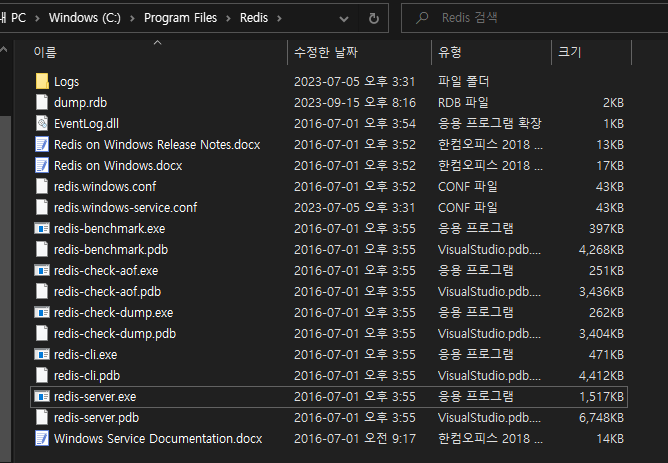Viewport: 668px width, 463px height.
Task: Select the redis-benchmark.exe application icon
Action: (x=42, y=229)
